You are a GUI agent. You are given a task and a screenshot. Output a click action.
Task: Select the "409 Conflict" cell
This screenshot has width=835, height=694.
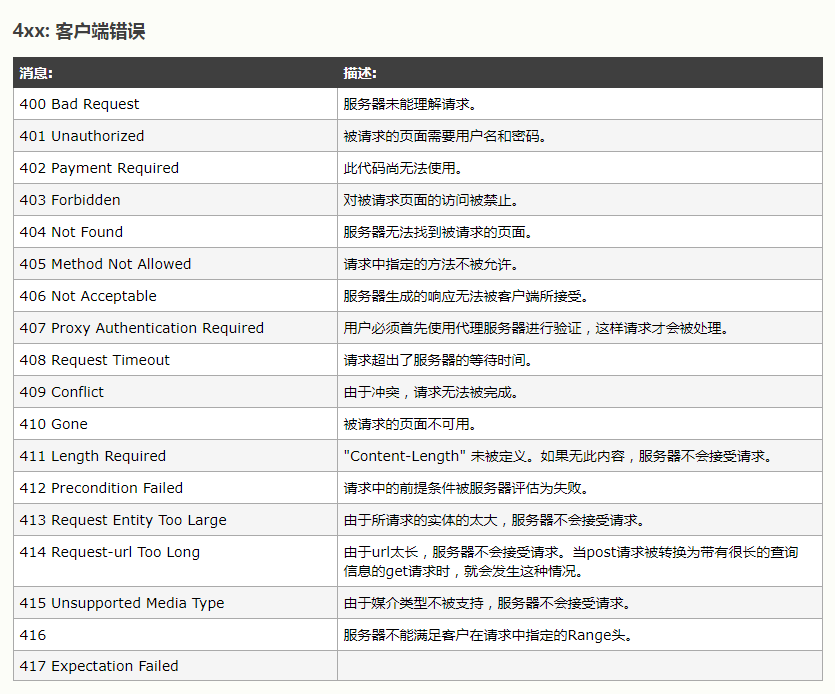[175, 391]
